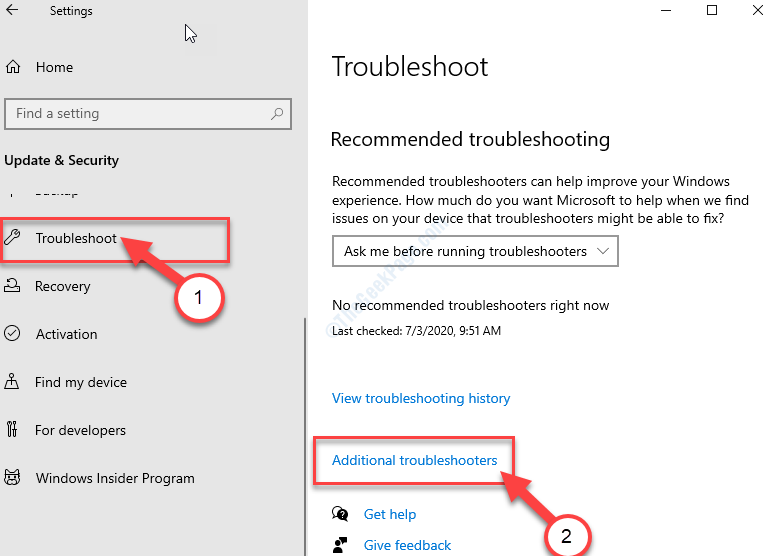Click the Find my device icon

click(x=13, y=382)
